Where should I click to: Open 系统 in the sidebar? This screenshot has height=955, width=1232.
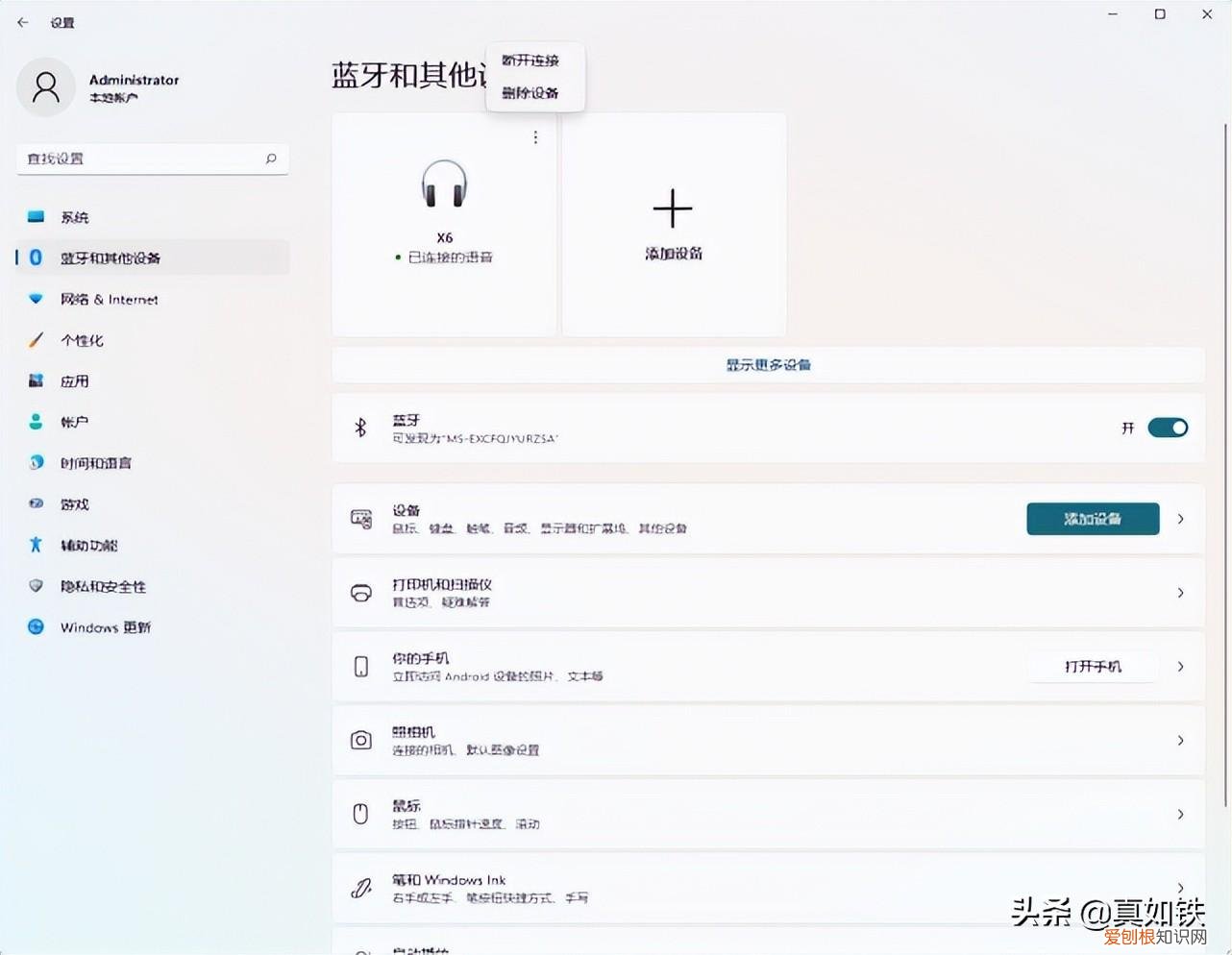pos(153,217)
